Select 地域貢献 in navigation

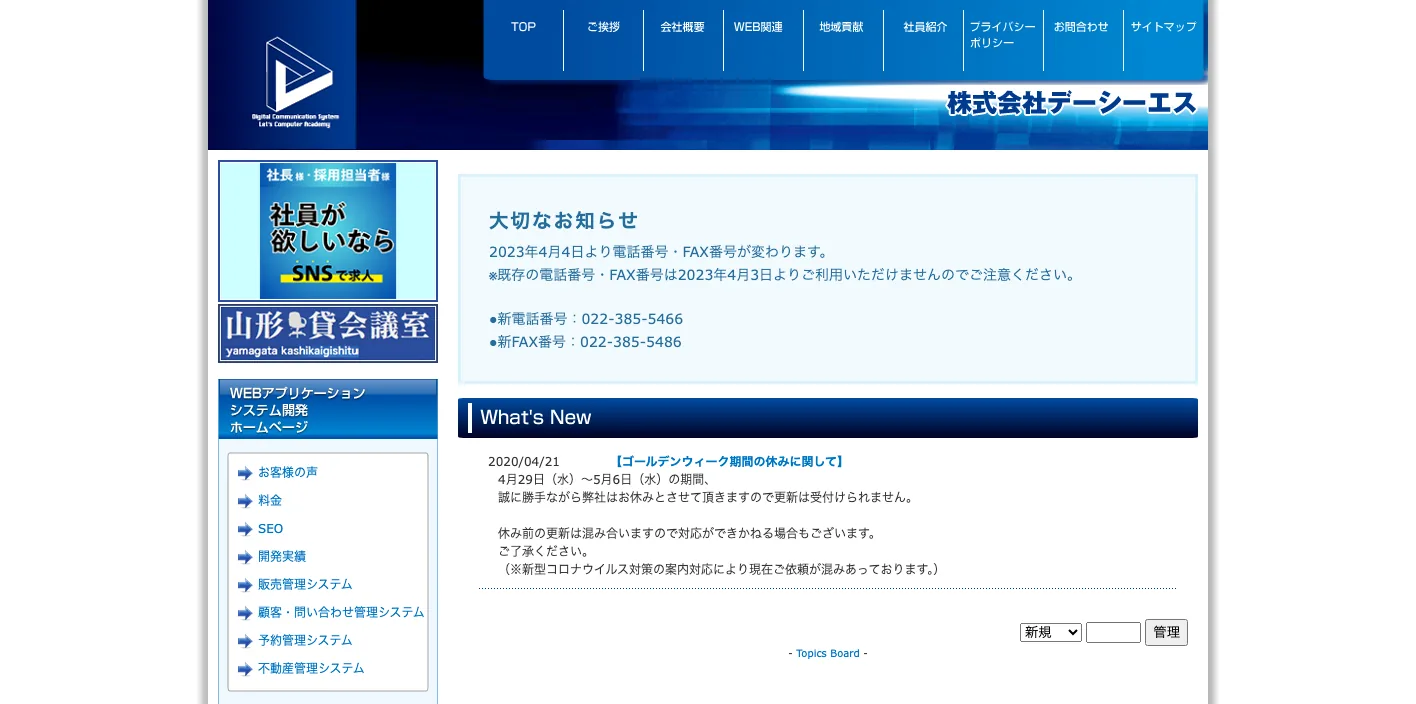[x=841, y=27]
